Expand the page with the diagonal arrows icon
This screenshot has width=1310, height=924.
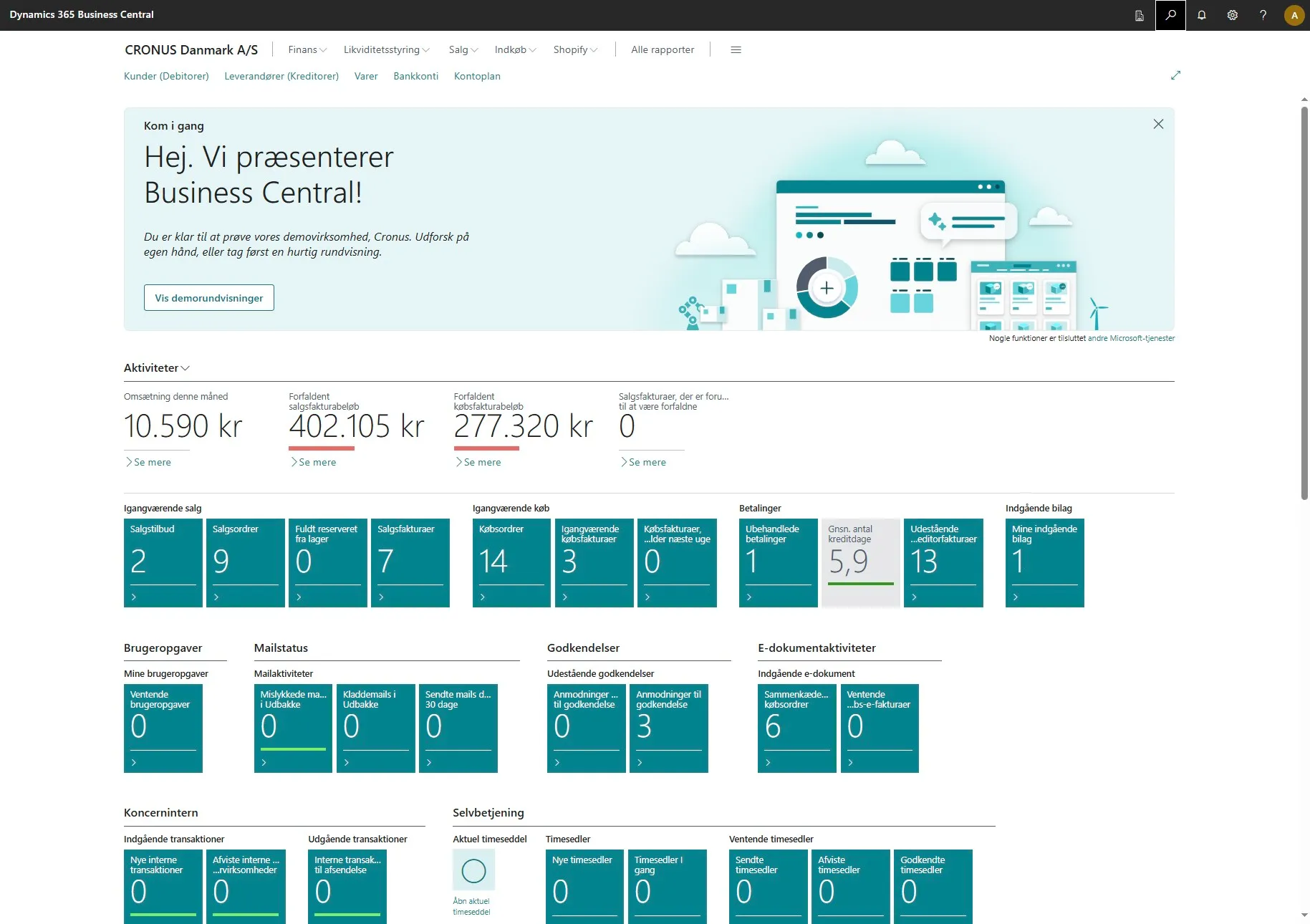click(1175, 75)
